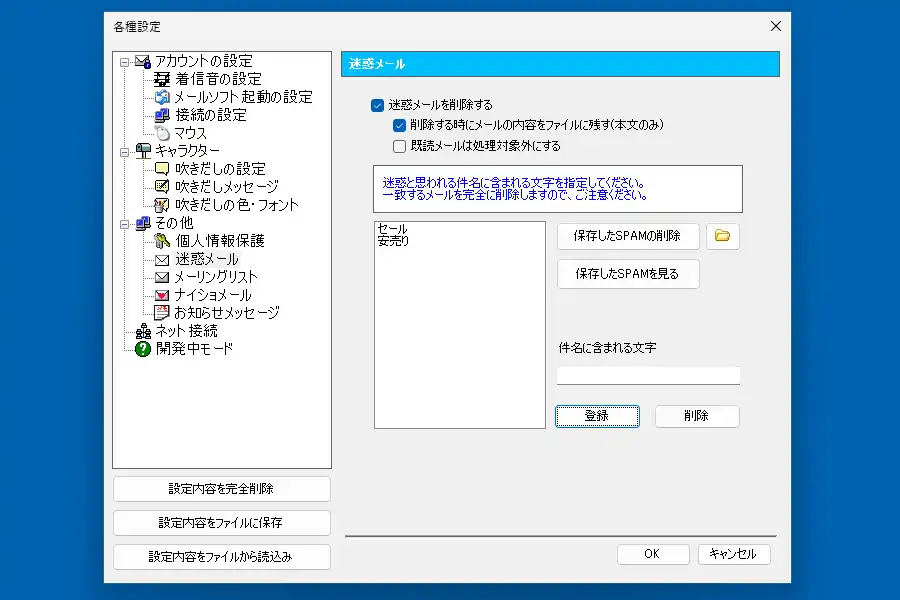
Task: Click the 迷惑メール envelope icon in tree
Action: click(162, 260)
